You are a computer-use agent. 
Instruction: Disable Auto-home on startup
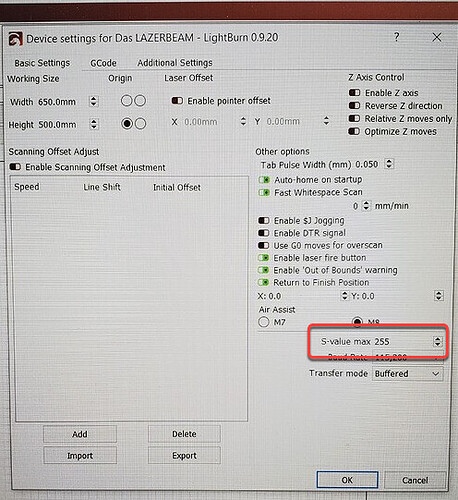pyautogui.click(x=264, y=180)
